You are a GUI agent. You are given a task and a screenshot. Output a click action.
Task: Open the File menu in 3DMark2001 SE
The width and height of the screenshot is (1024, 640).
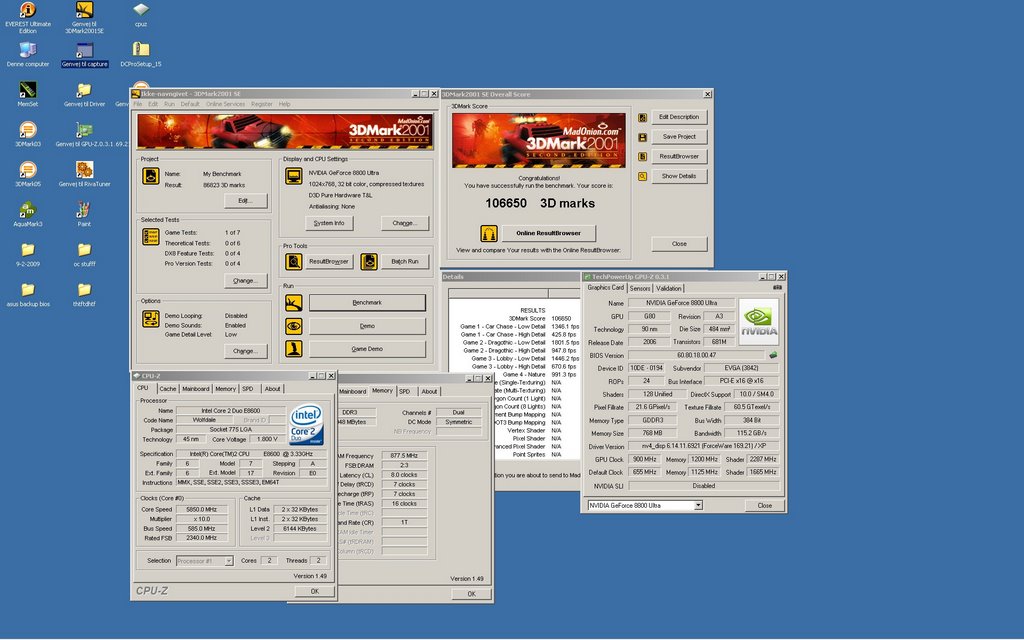point(138,104)
